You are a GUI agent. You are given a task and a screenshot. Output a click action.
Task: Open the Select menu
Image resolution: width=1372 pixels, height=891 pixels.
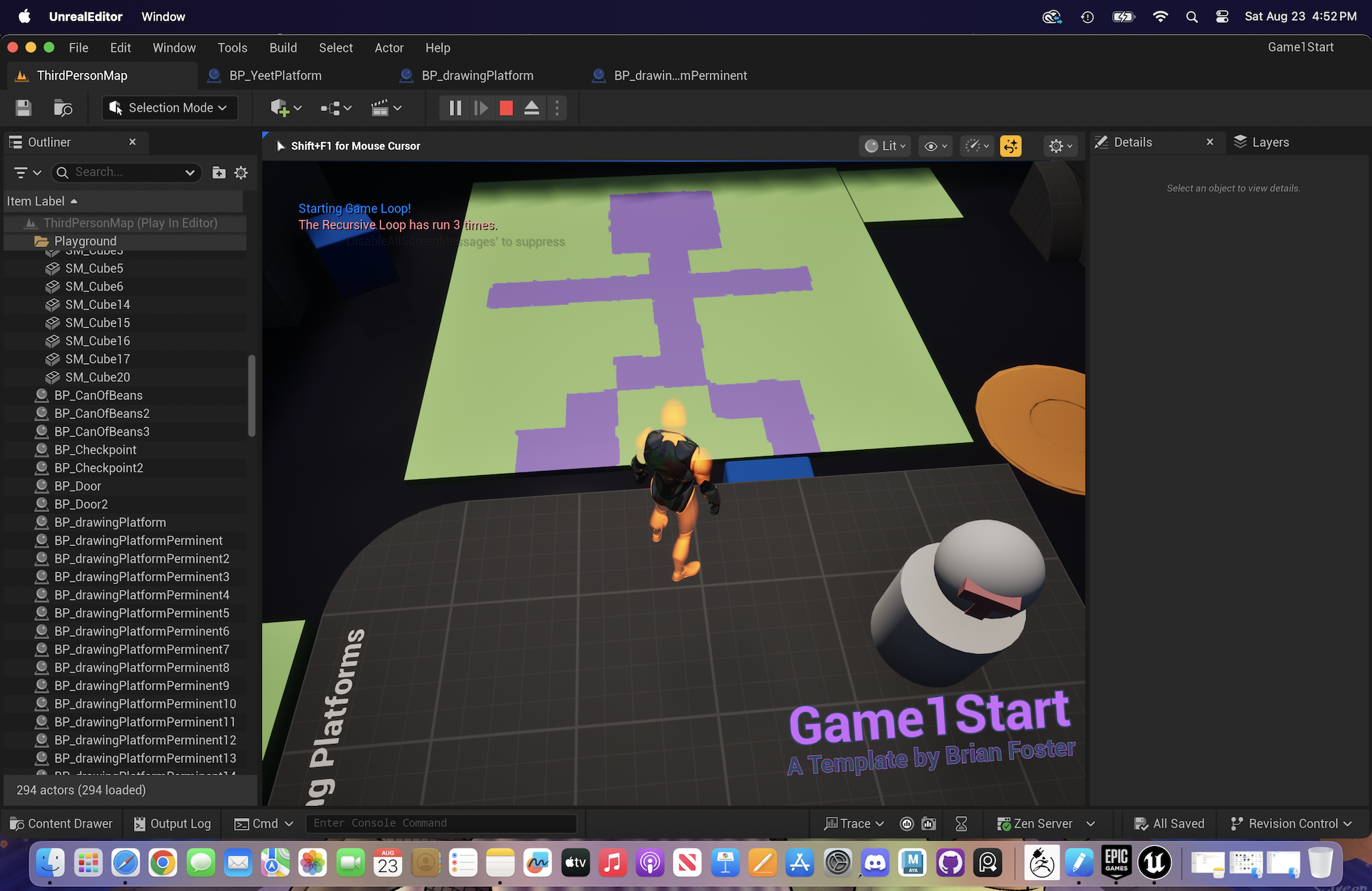[x=336, y=48]
